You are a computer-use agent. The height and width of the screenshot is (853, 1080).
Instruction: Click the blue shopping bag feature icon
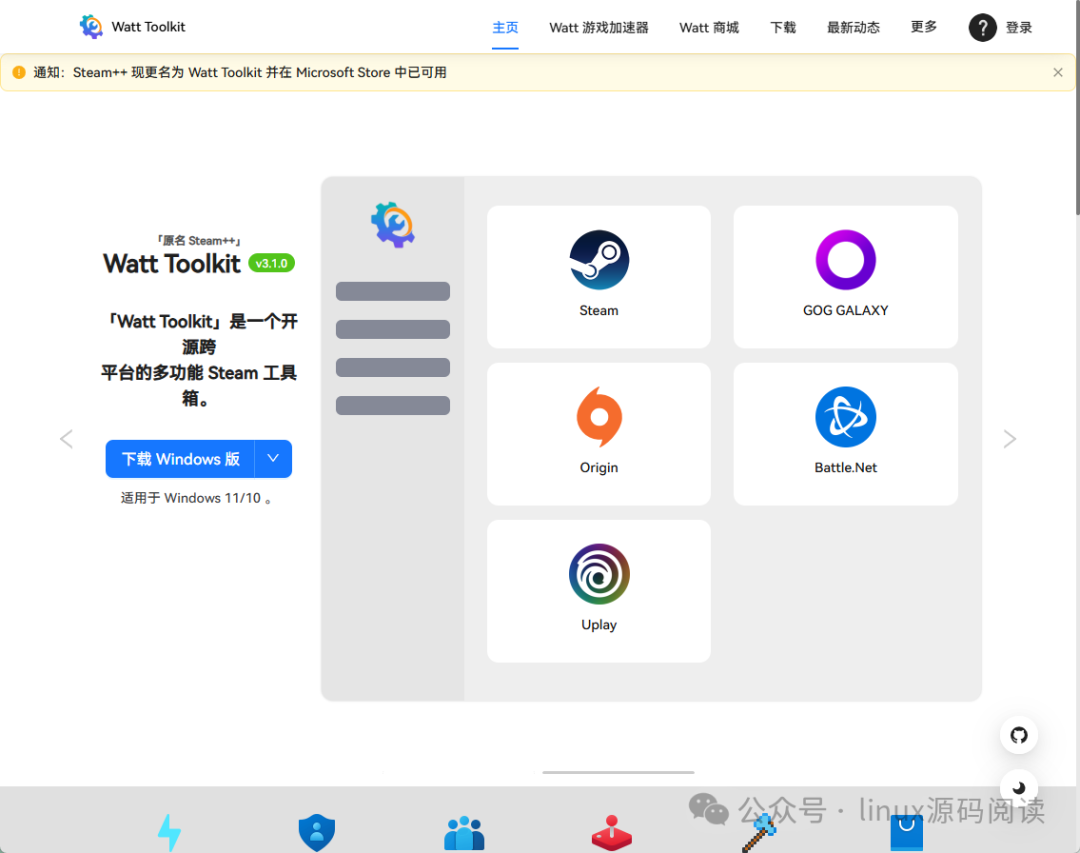[x=906, y=832]
